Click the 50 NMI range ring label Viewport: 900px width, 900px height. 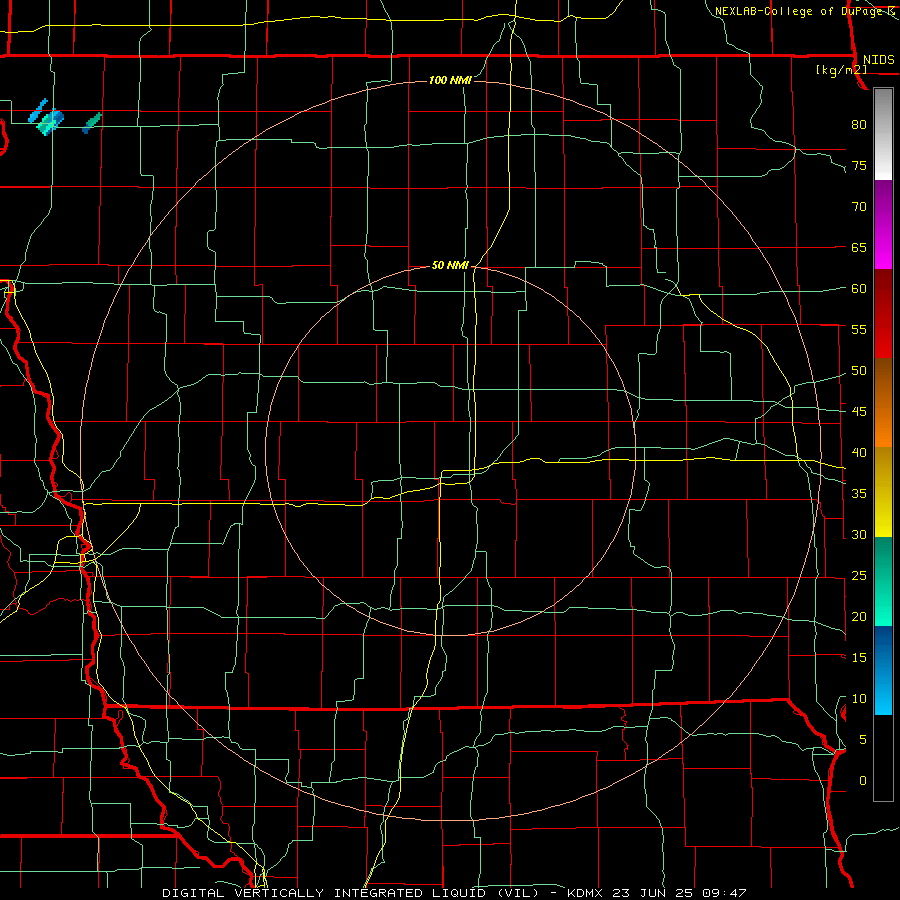tap(450, 265)
